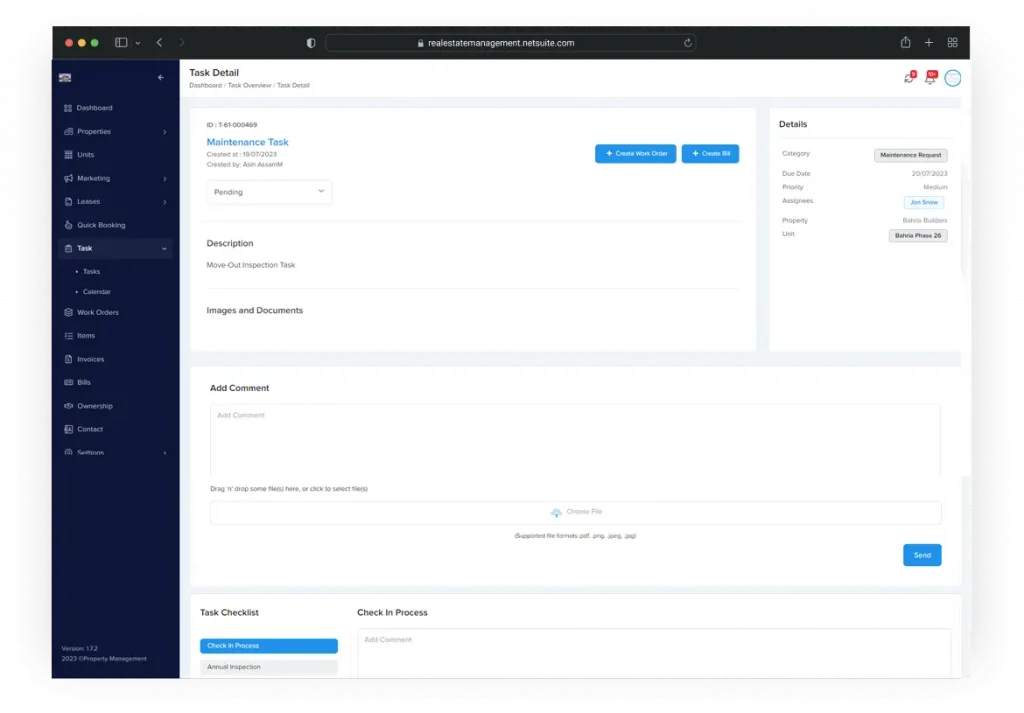
Task: Open Calendar under the Task menu
Action: coord(96,292)
